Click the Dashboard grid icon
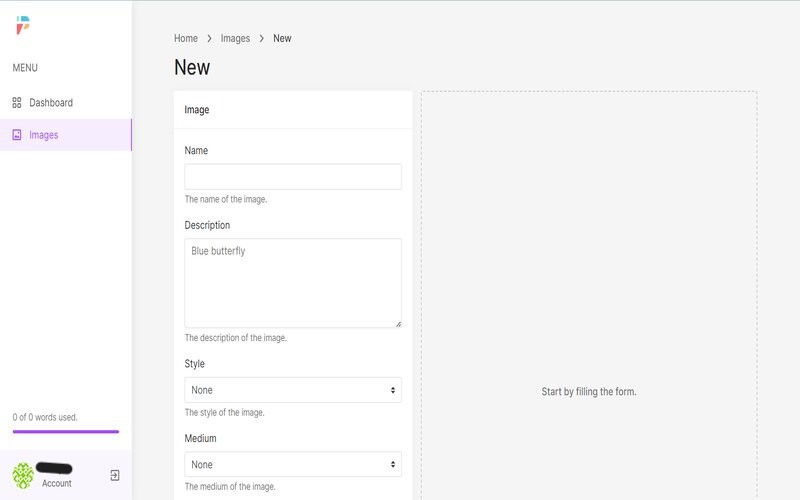The image size is (800, 500). tap(17, 103)
